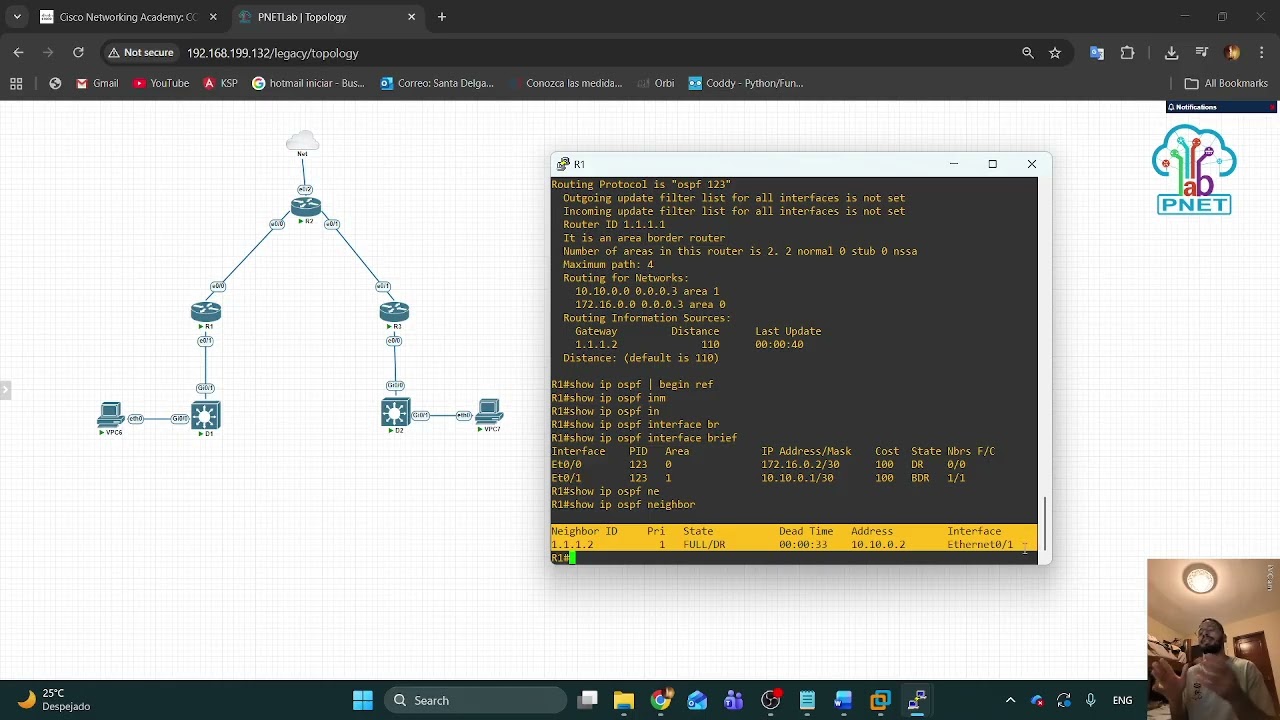The height and width of the screenshot is (720, 1280).
Task: Open the Gmail bookmark
Action: click(x=97, y=83)
